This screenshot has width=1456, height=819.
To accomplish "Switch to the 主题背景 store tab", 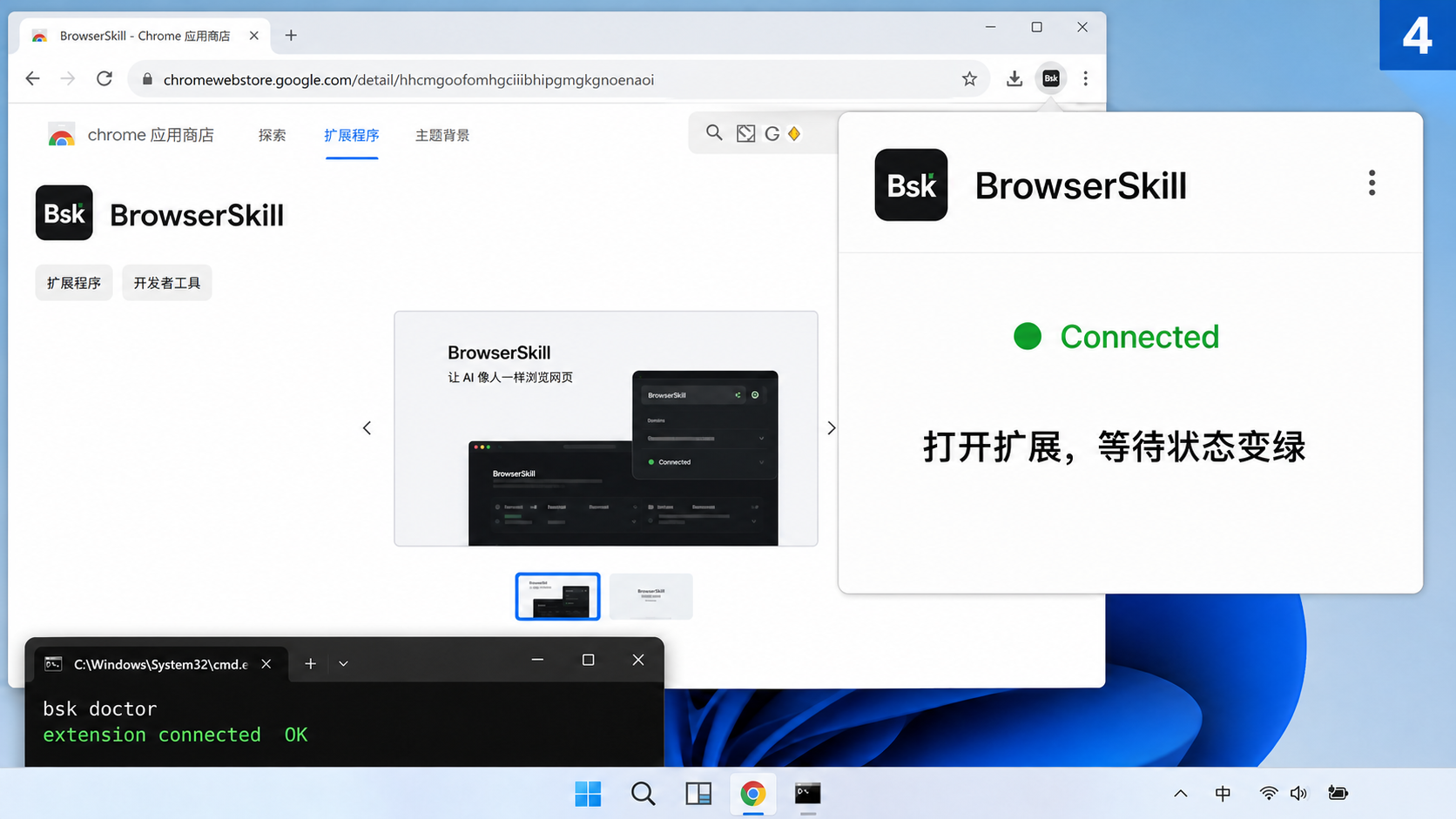I will pos(442,136).
